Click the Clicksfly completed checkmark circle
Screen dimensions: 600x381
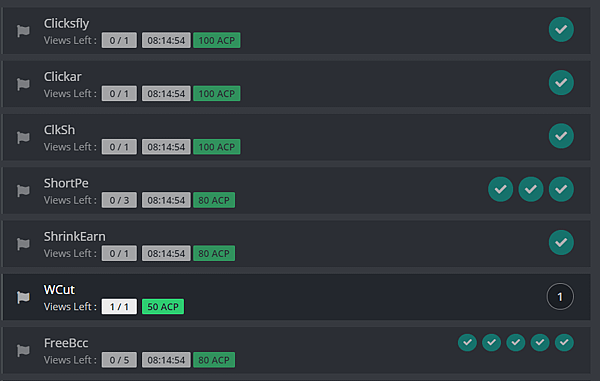561,29
